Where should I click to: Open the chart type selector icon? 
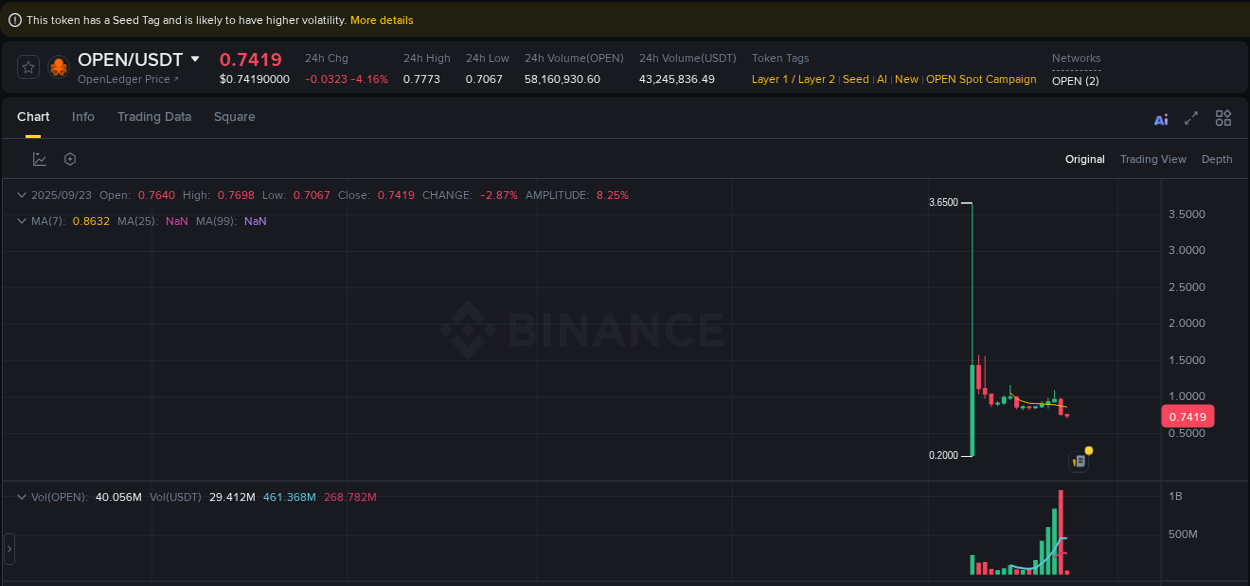click(40, 158)
